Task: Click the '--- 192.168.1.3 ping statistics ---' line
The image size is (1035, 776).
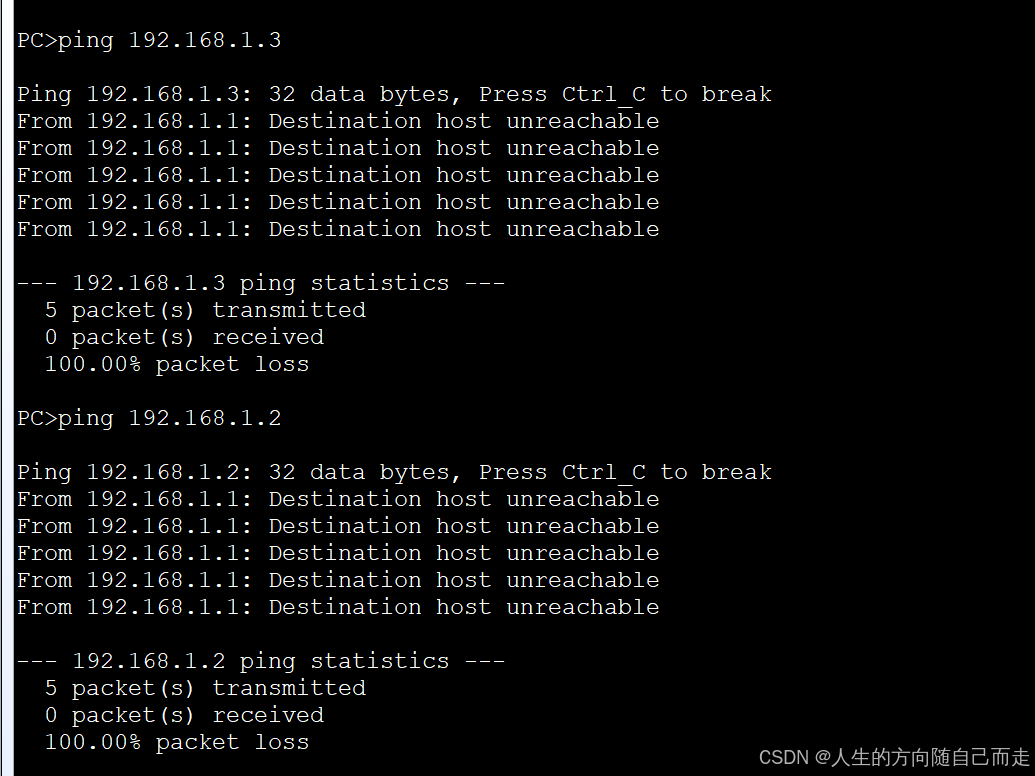Action: [x=261, y=283]
